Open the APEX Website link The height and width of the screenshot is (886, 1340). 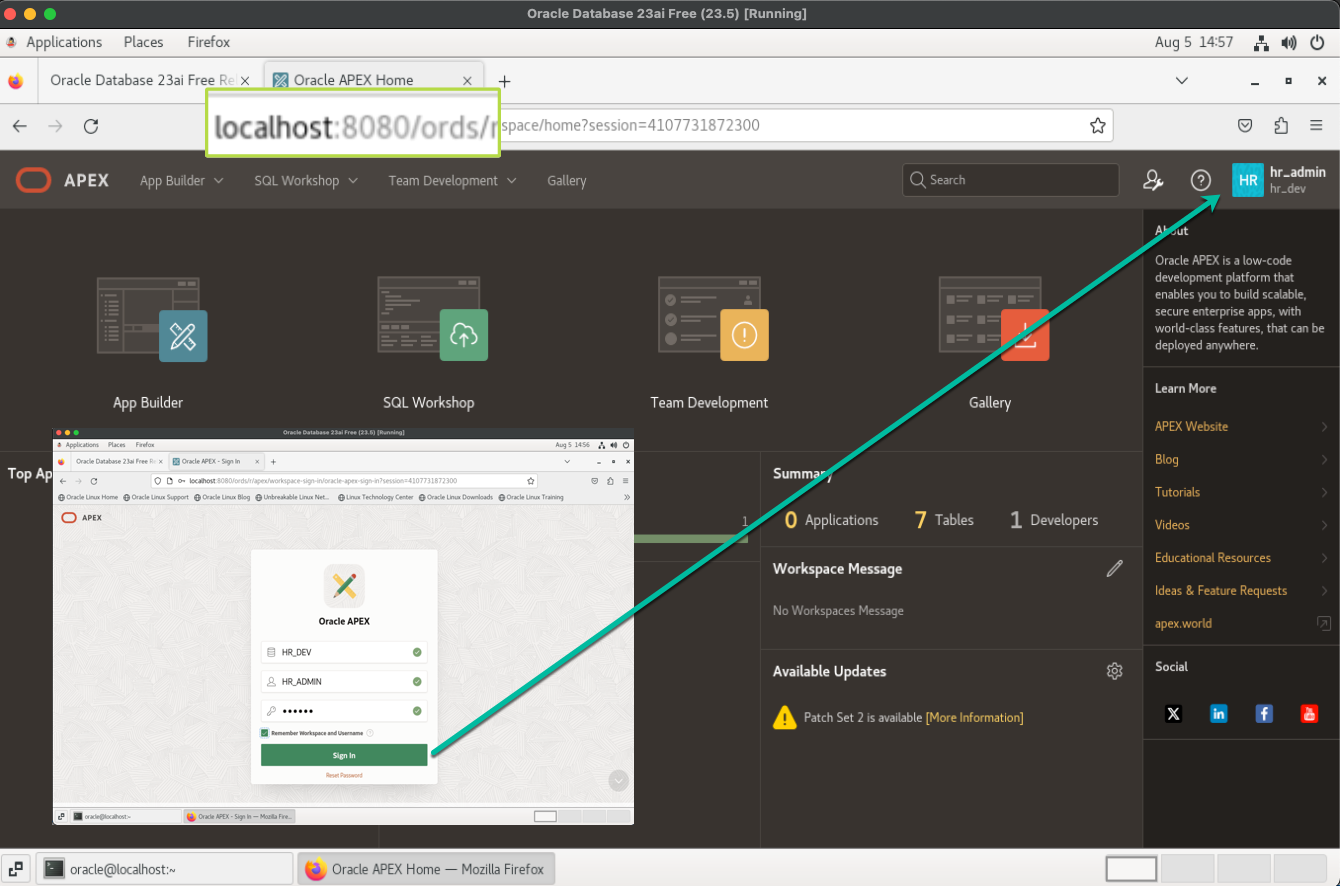point(1191,427)
